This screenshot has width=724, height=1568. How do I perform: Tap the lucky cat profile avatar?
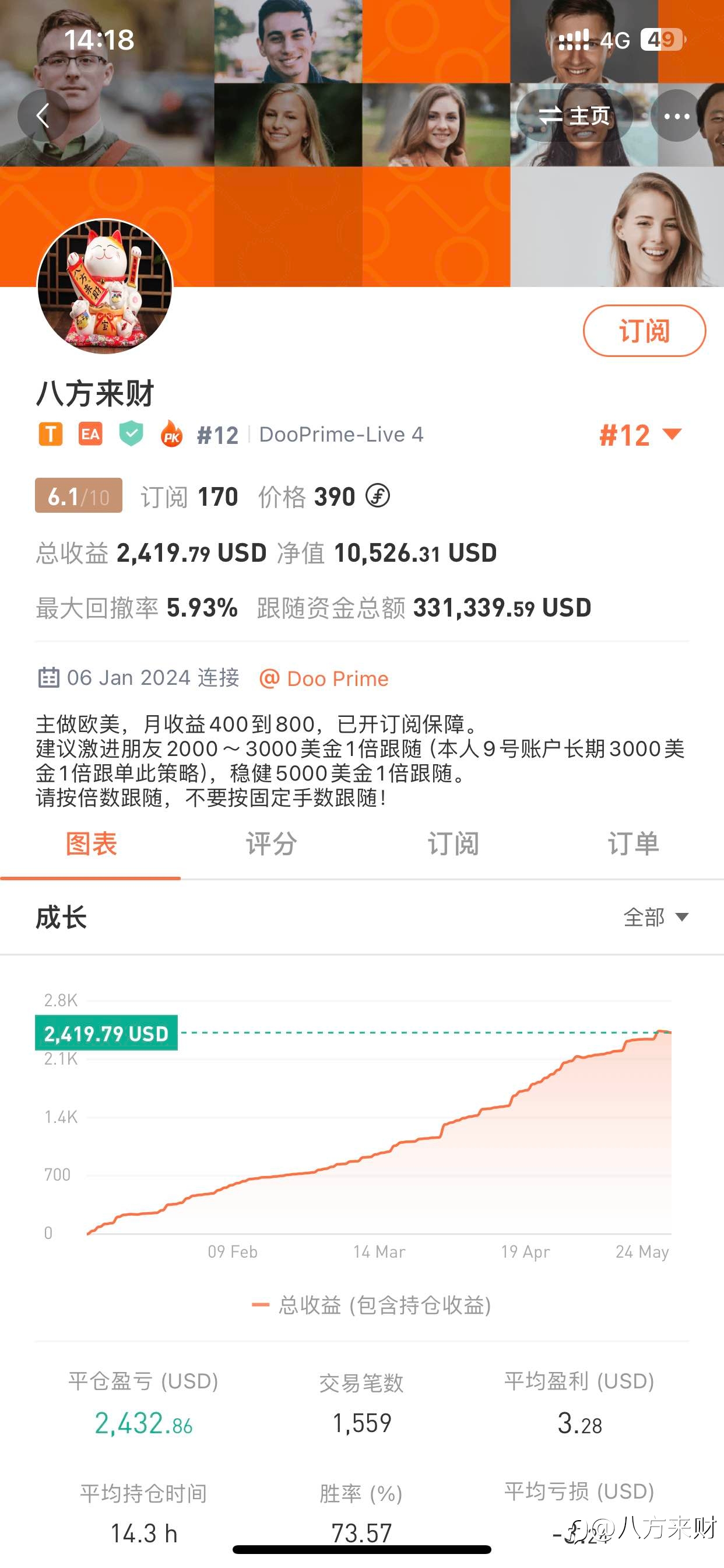point(106,286)
